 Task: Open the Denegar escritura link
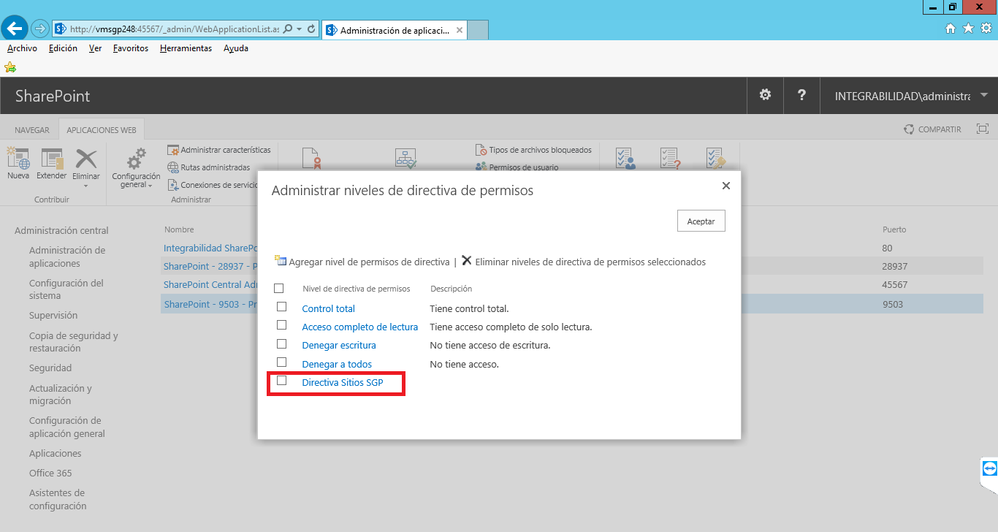(339, 346)
